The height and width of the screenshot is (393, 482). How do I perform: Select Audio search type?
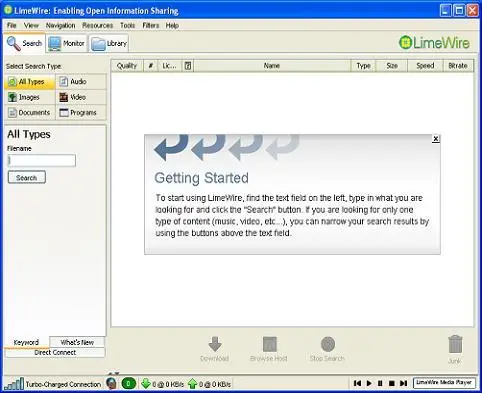[81, 82]
